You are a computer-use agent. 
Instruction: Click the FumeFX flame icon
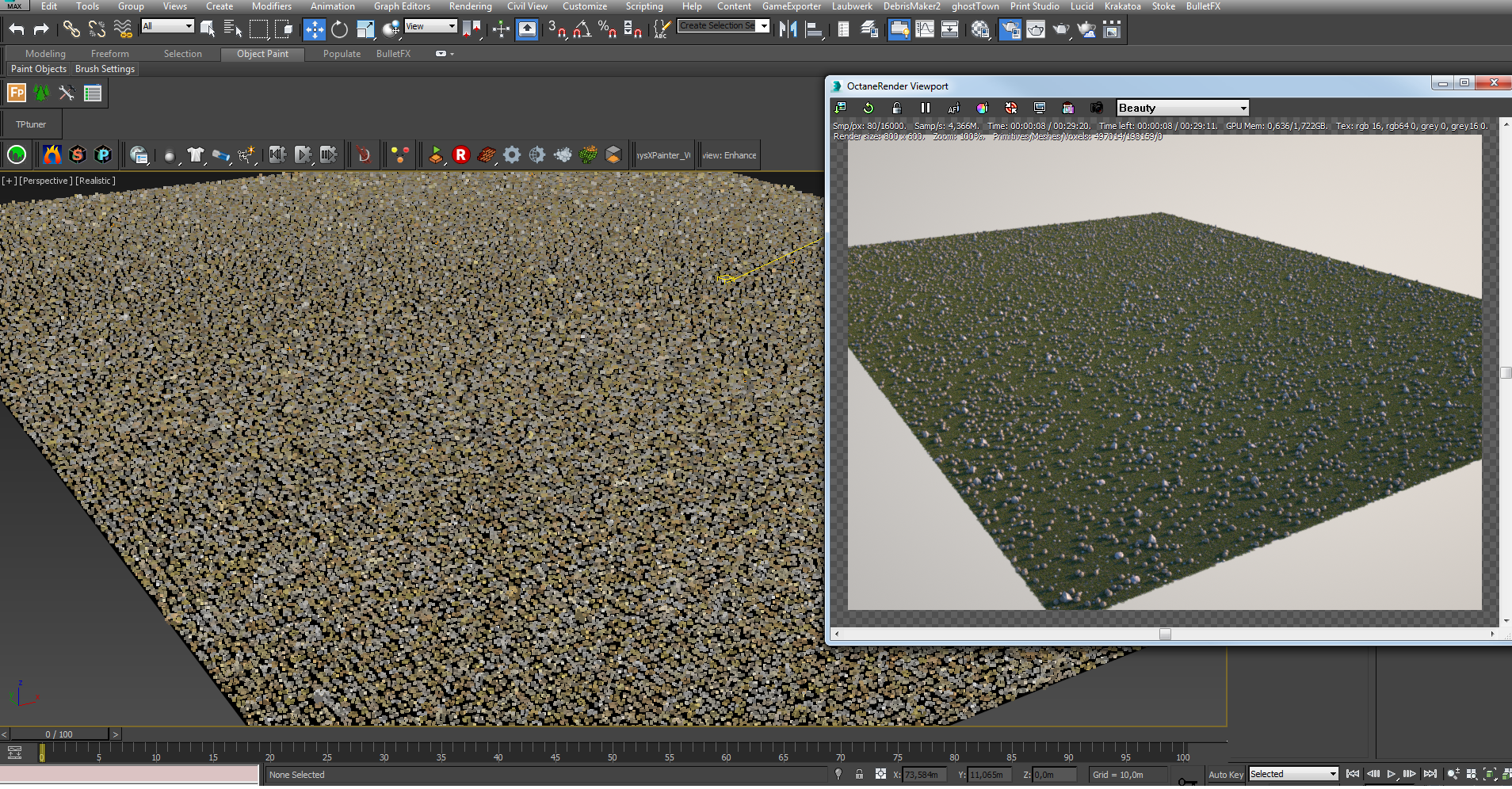(52, 154)
